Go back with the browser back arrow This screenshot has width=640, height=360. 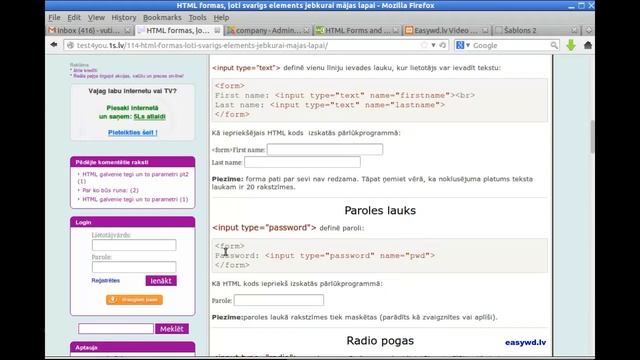click(x=54, y=45)
